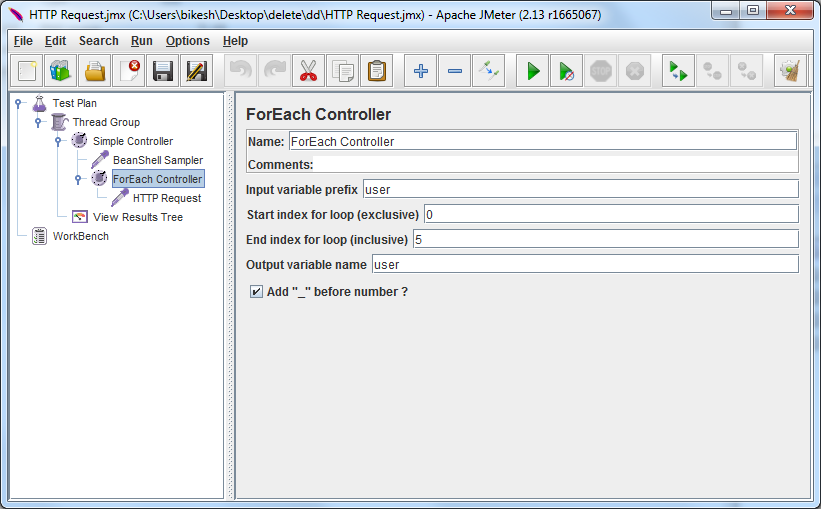Click the Input variable prefix field
Image resolution: width=821 pixels, height=509 pixels.
pyautogui.click(x=581, y=189)
